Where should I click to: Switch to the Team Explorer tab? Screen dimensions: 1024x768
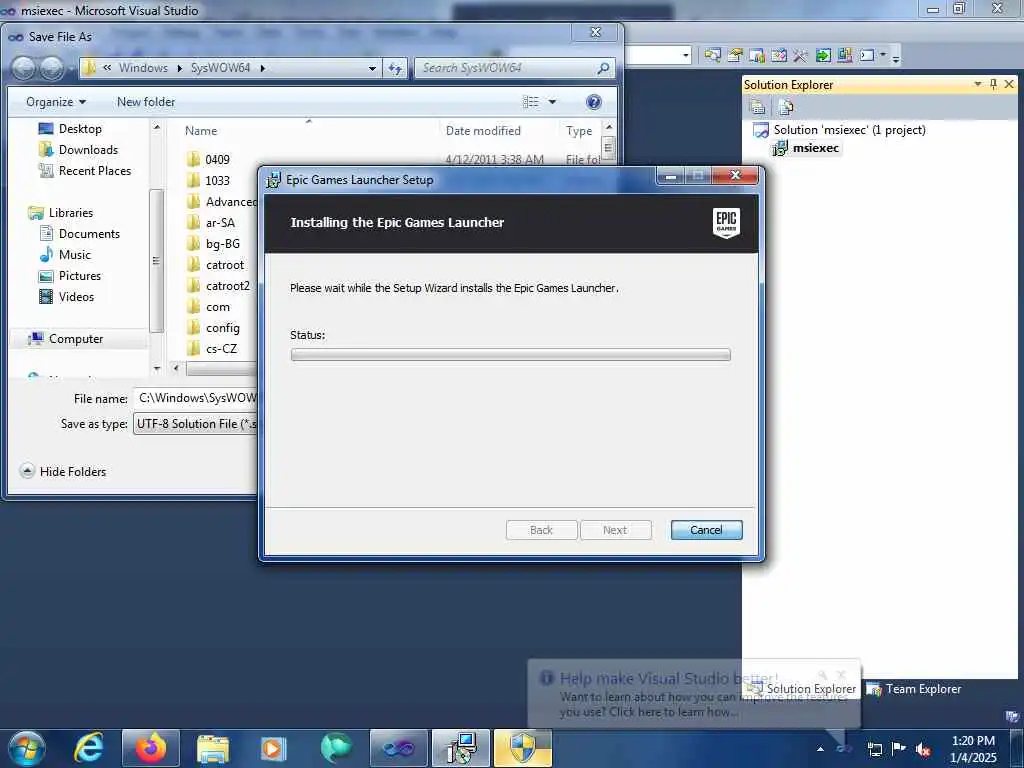[x=914, y=689]
